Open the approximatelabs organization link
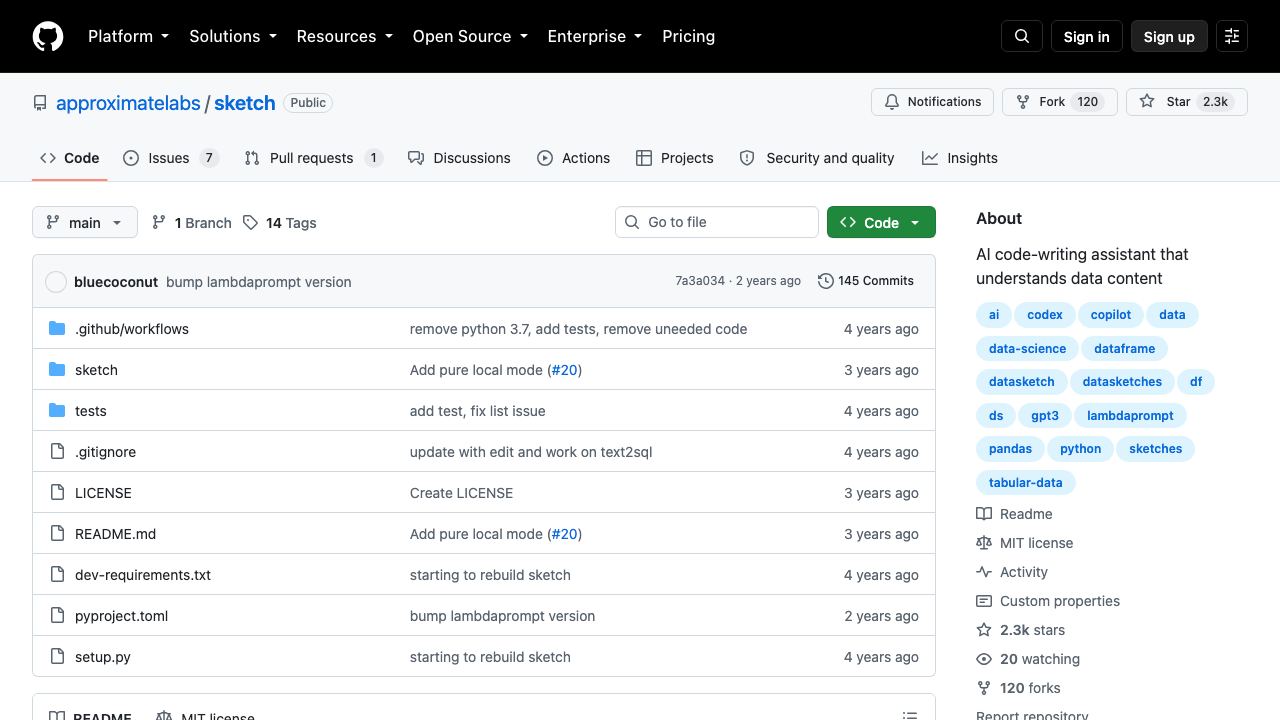The height and width of the screenshot is (720, 1280). coord(128,103)
